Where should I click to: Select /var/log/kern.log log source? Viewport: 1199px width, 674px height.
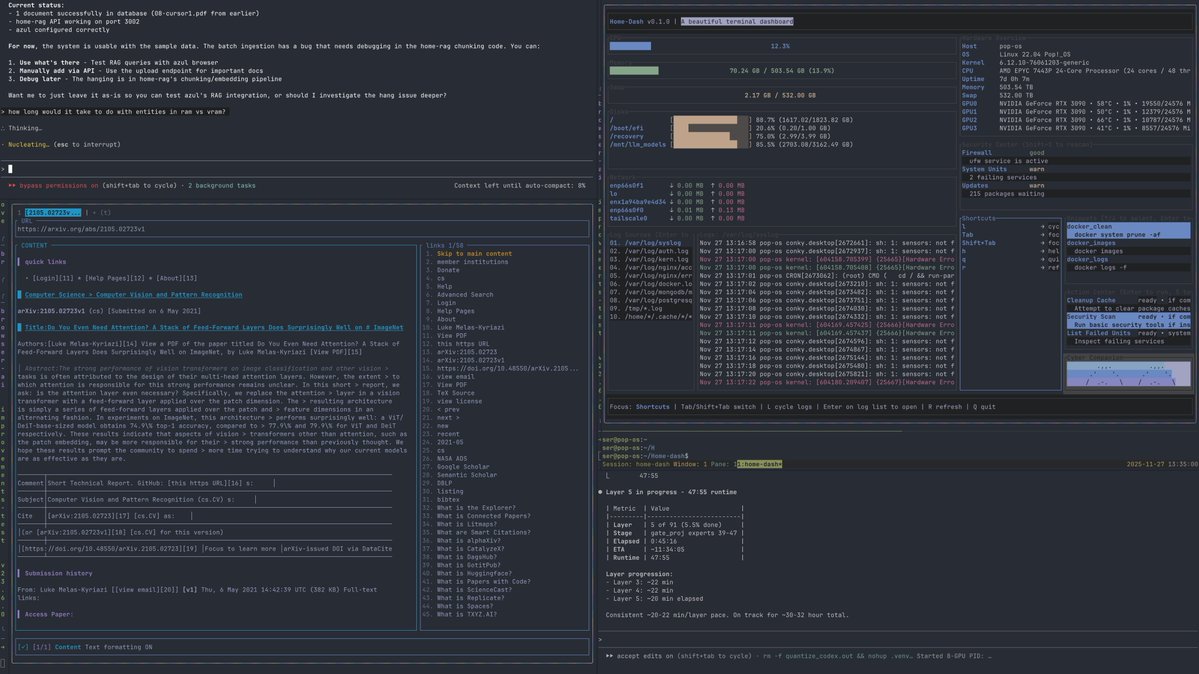[x=649, y=259]
